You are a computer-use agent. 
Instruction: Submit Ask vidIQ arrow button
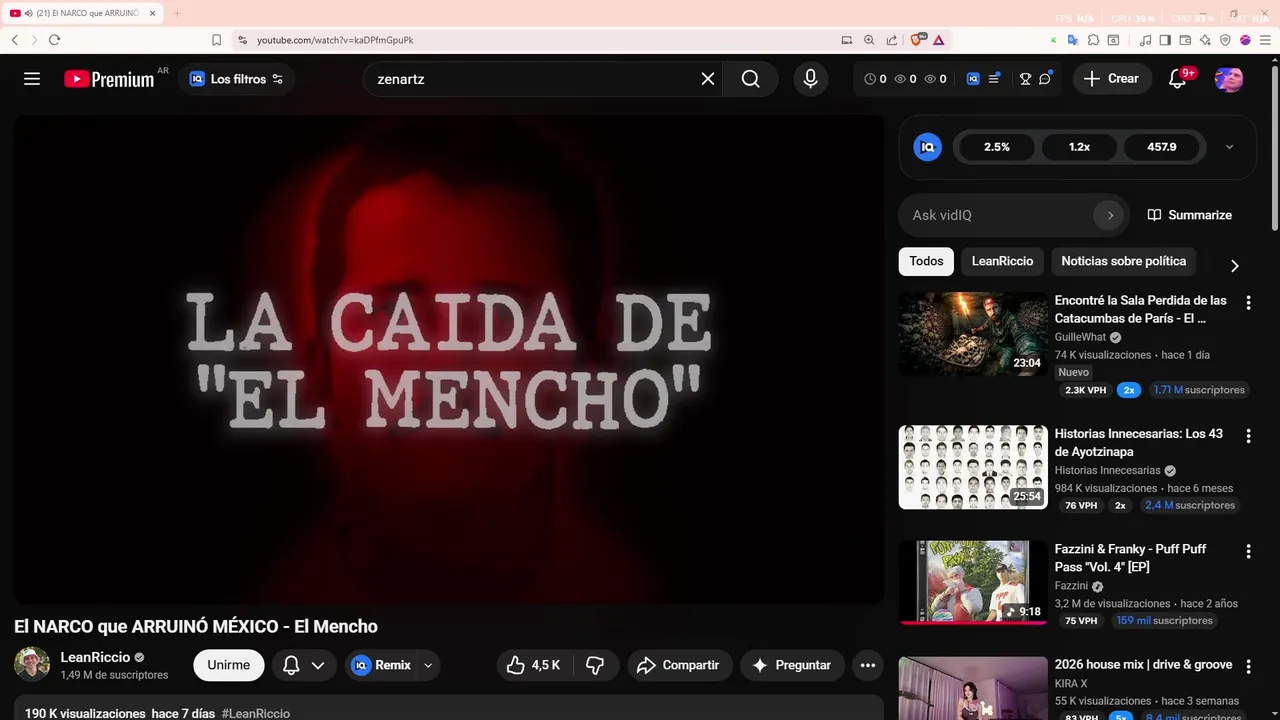[x=1109, y=215]
